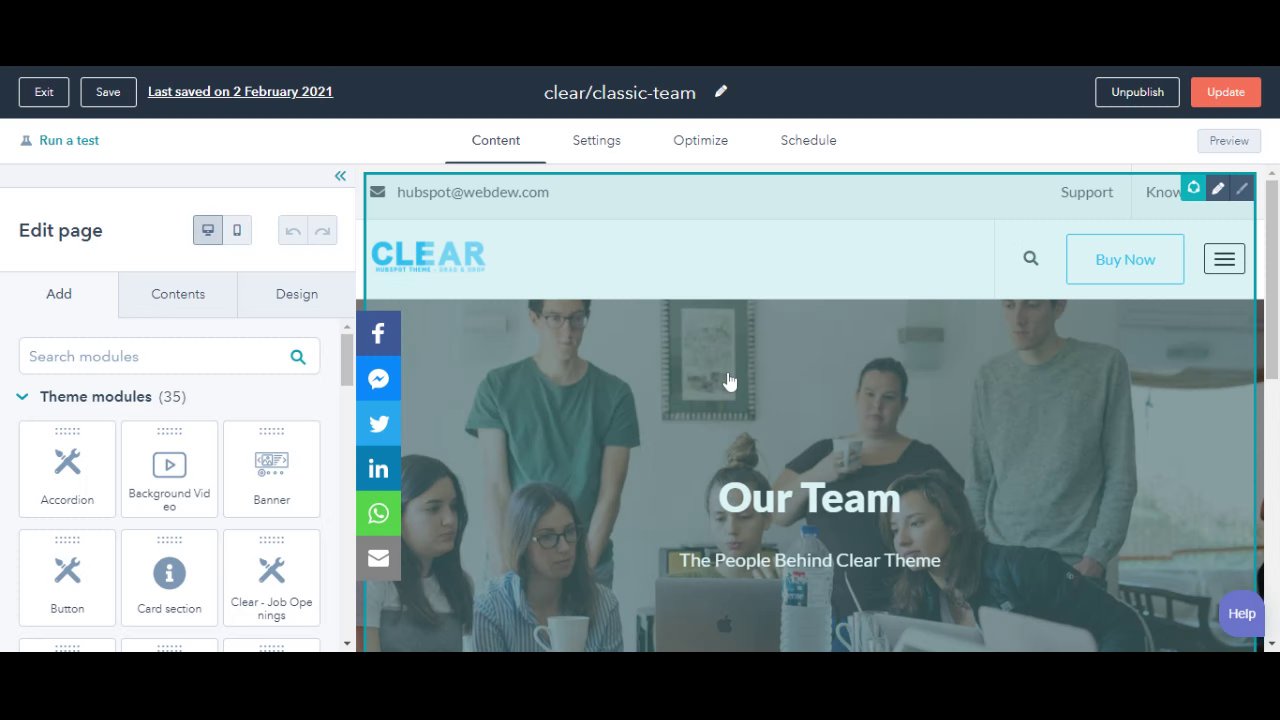Collapse the Theme modules section

22,397
